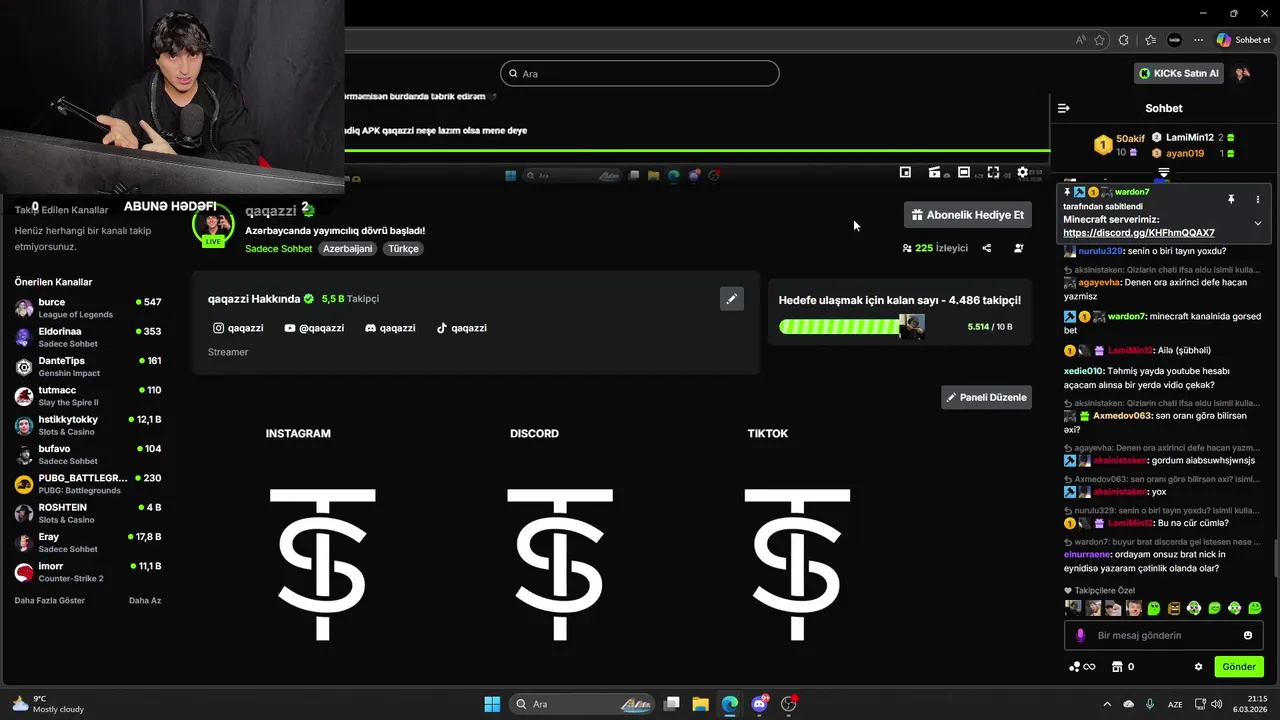The width and height of the screenshot is (1280, 720).
Task: Click KICKs Satın Al button
Action: pos(1180,73)
